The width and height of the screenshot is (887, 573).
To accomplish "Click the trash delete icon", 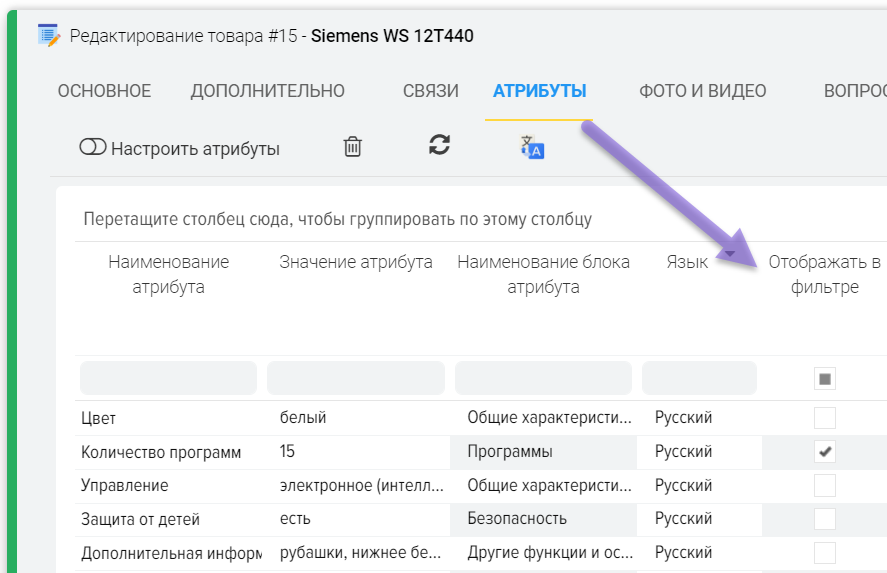I will pos(352,147).
